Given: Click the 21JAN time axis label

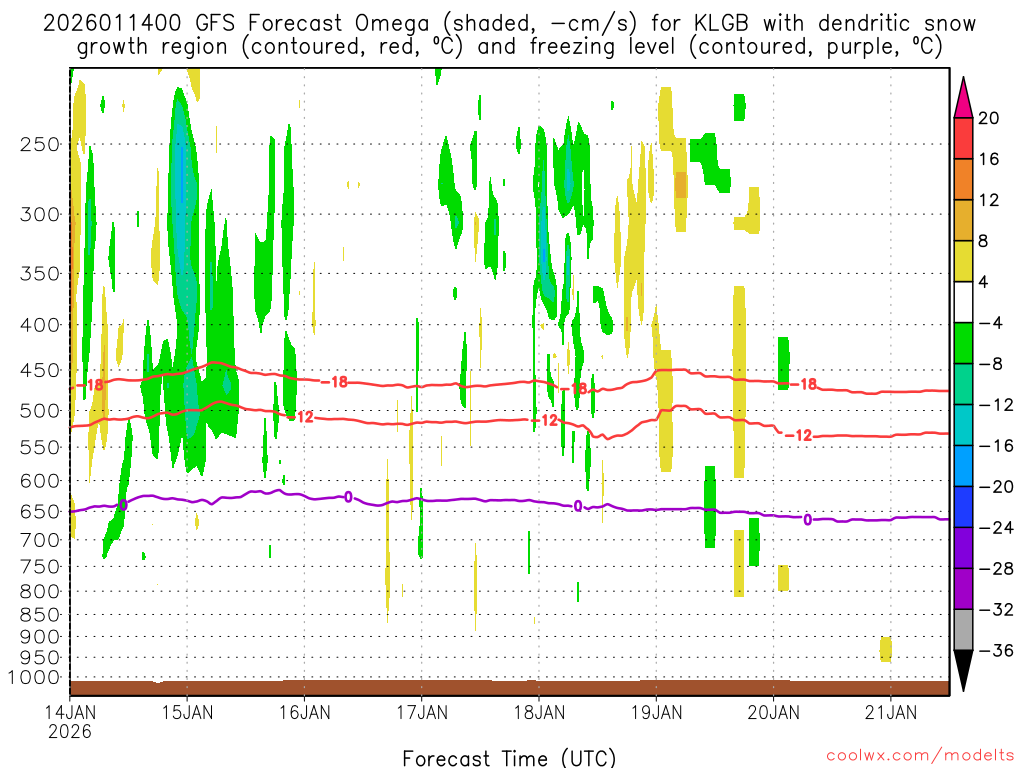Looking at the screenshot, I should 891,712.
